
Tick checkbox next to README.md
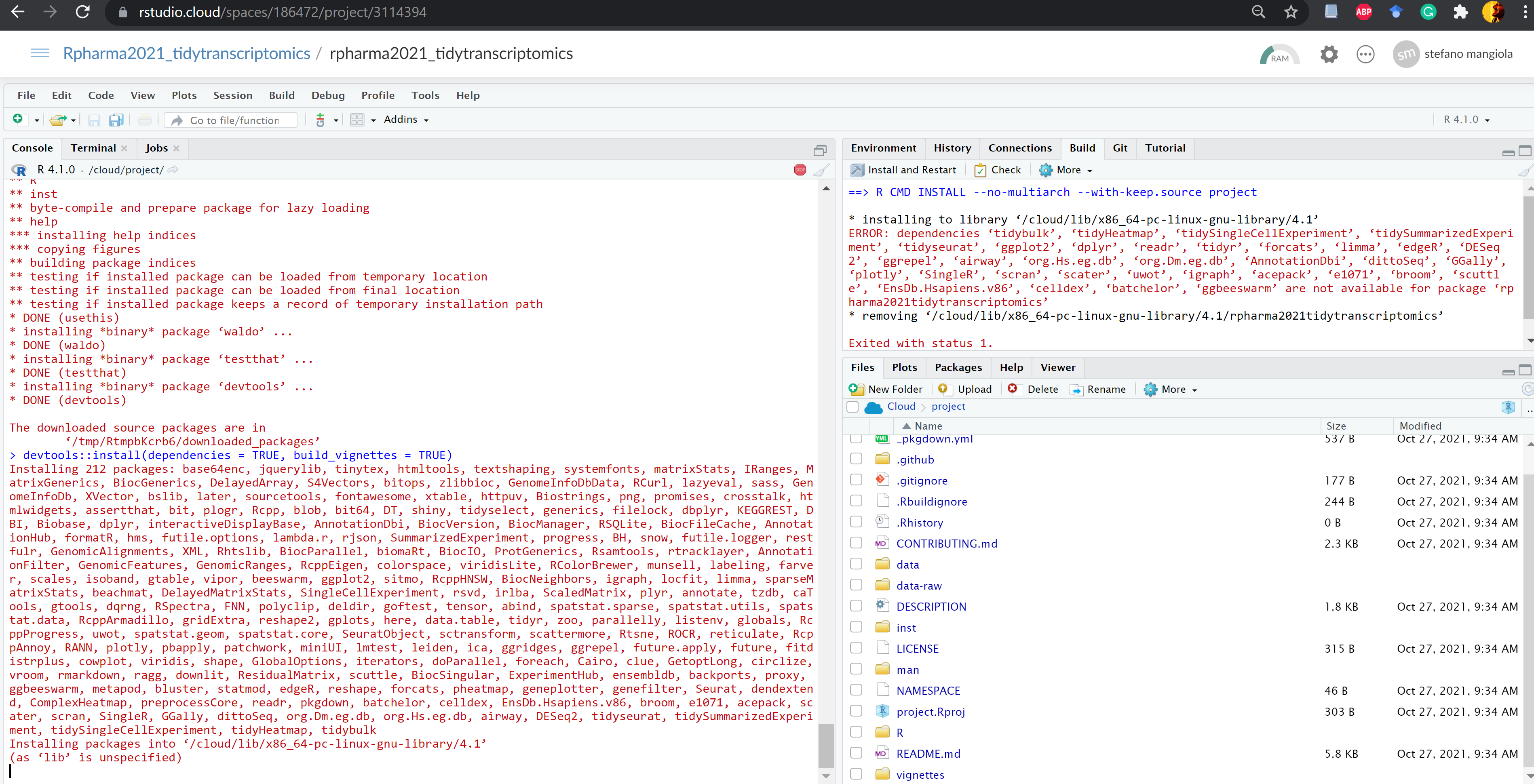[856, 753]
